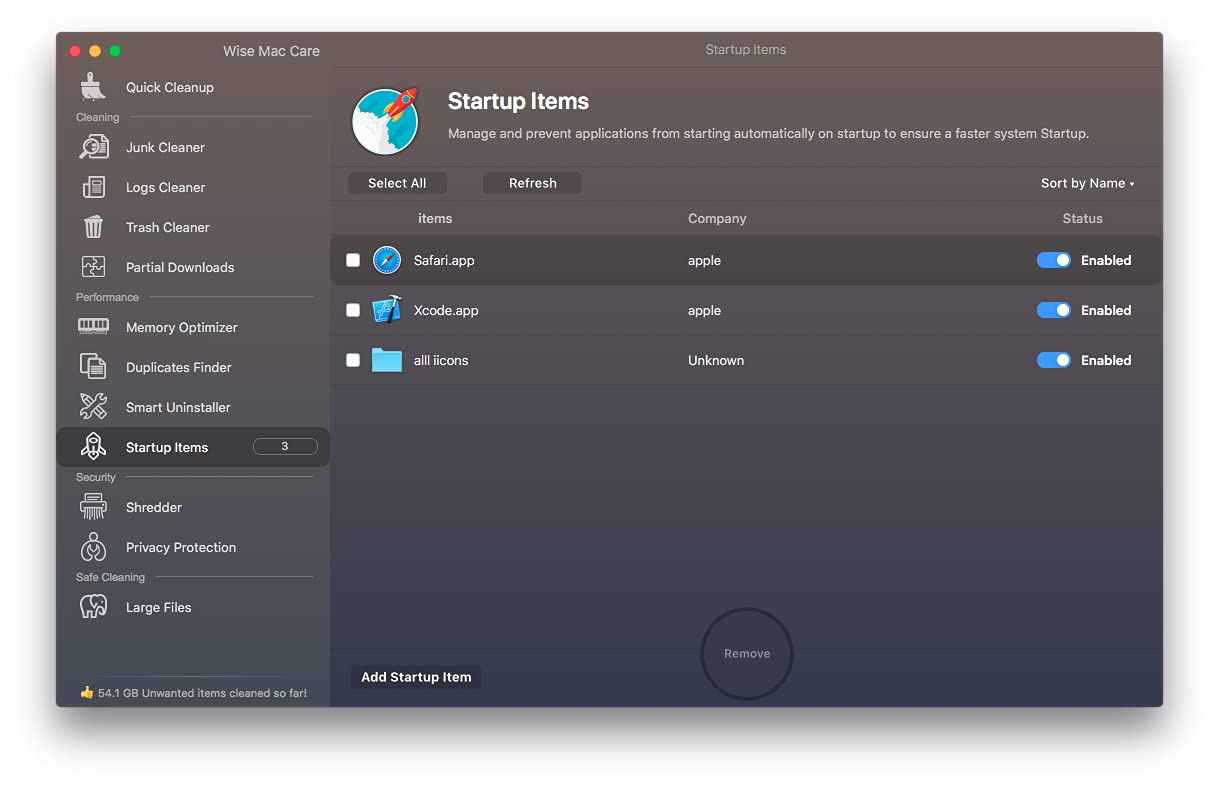Click Enabled label in Xcode row

(x=1106, y=310)
